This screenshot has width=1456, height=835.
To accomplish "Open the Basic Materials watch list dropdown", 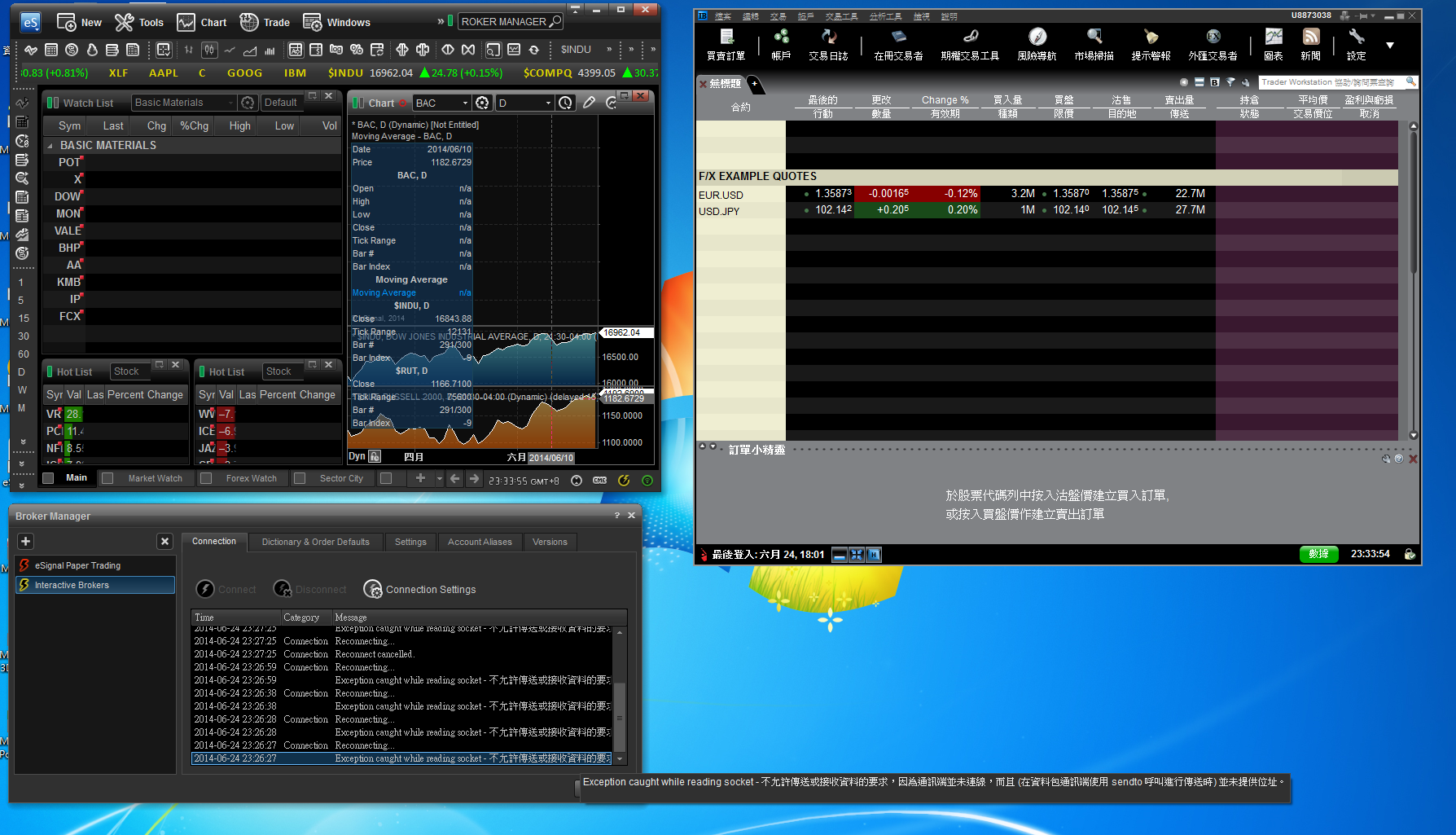I will point(184,103).
